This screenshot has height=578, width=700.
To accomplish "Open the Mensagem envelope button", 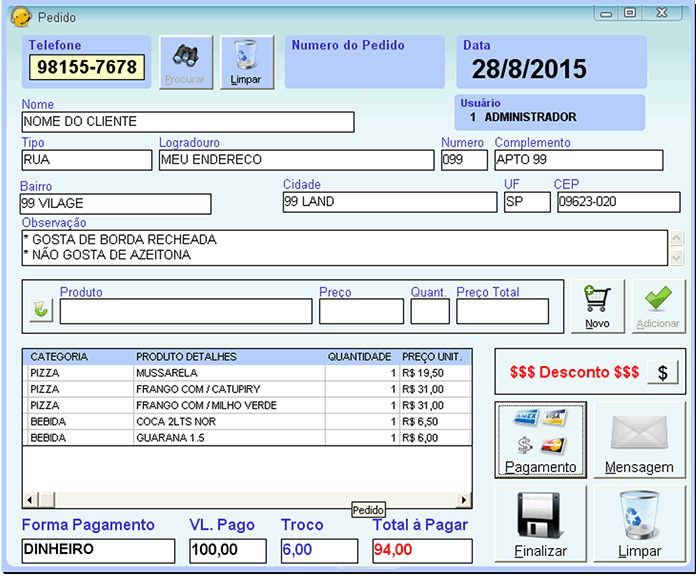I will coord(639,440).
